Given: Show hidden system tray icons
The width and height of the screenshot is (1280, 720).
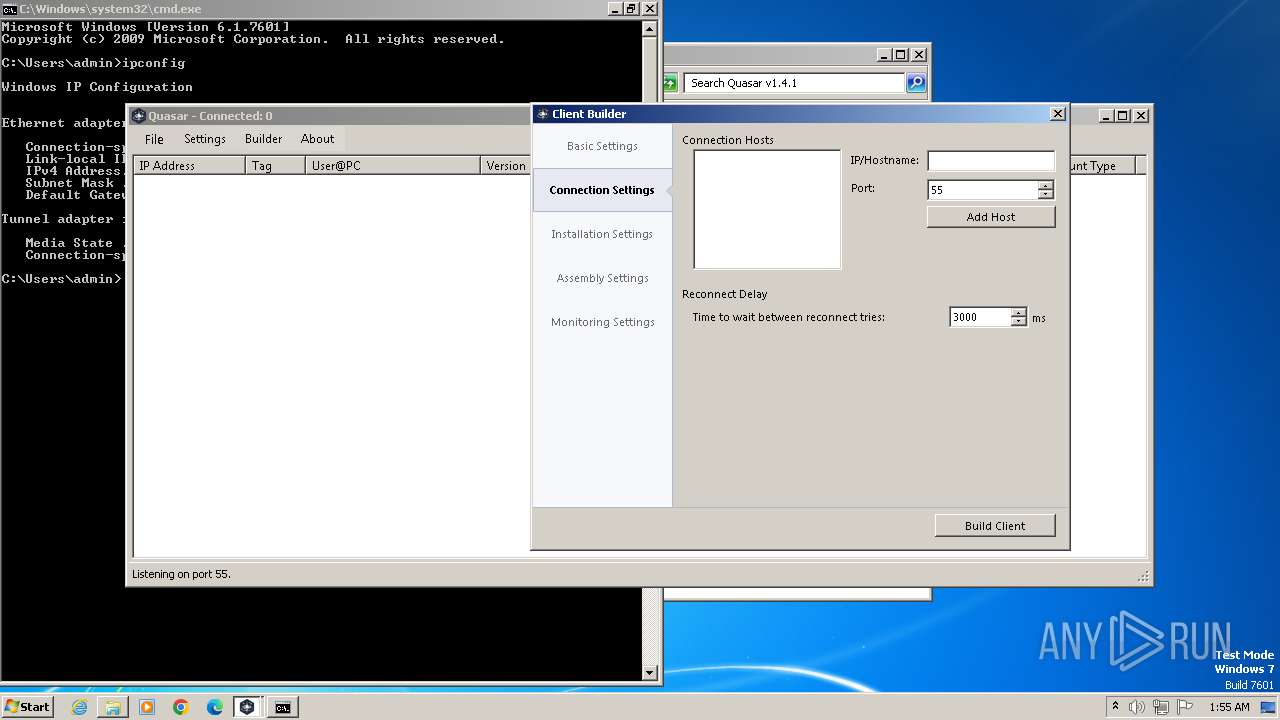Looking at the screenshot, I should coord(1115,707).
